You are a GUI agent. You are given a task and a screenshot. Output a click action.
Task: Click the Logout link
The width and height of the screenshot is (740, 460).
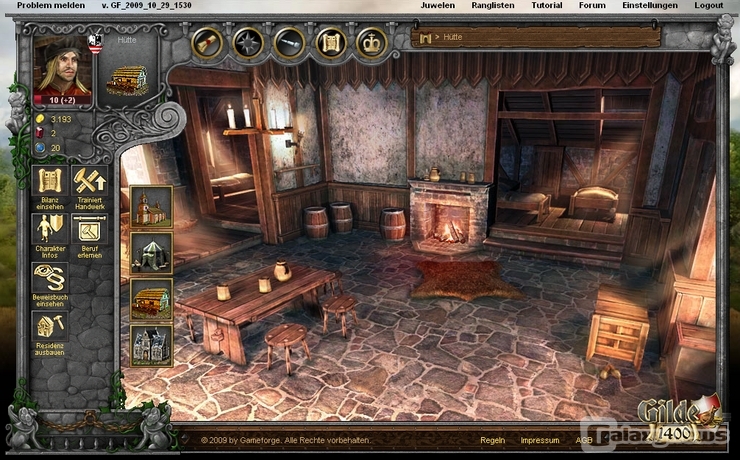click(708, 6)
